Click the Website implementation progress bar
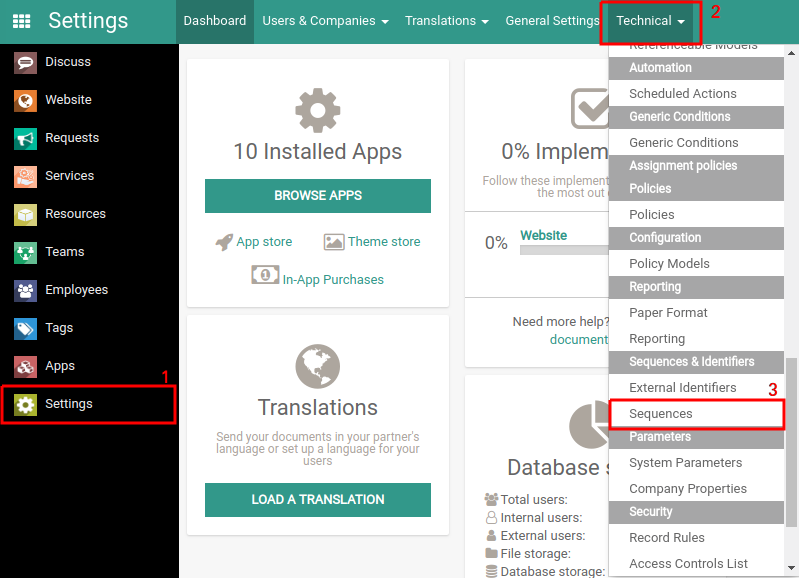The image size is (799, 578). (564, 250)
